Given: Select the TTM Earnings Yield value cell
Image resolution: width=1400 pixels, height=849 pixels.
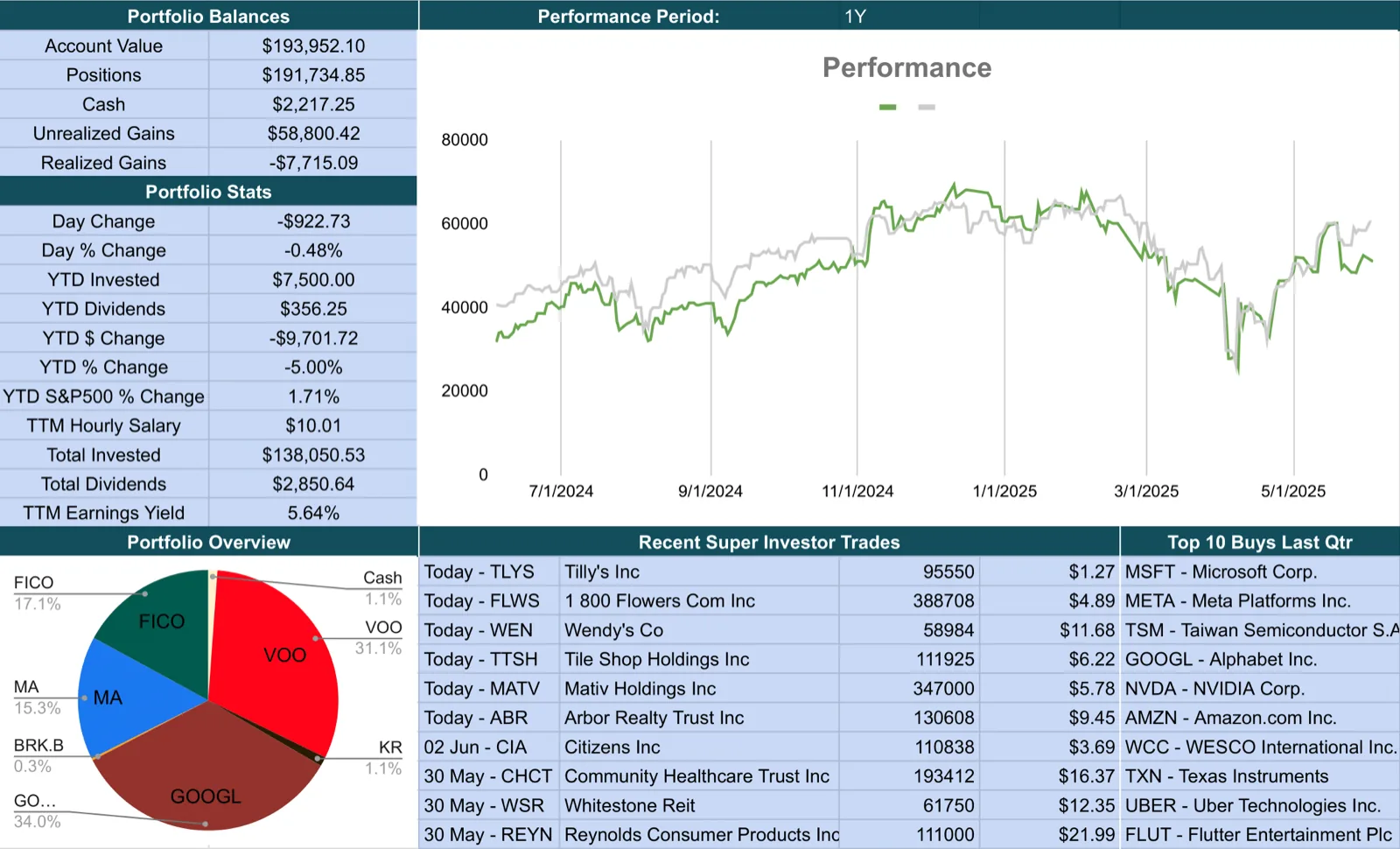Looking at the screenshot, I should tap(313, 513).
